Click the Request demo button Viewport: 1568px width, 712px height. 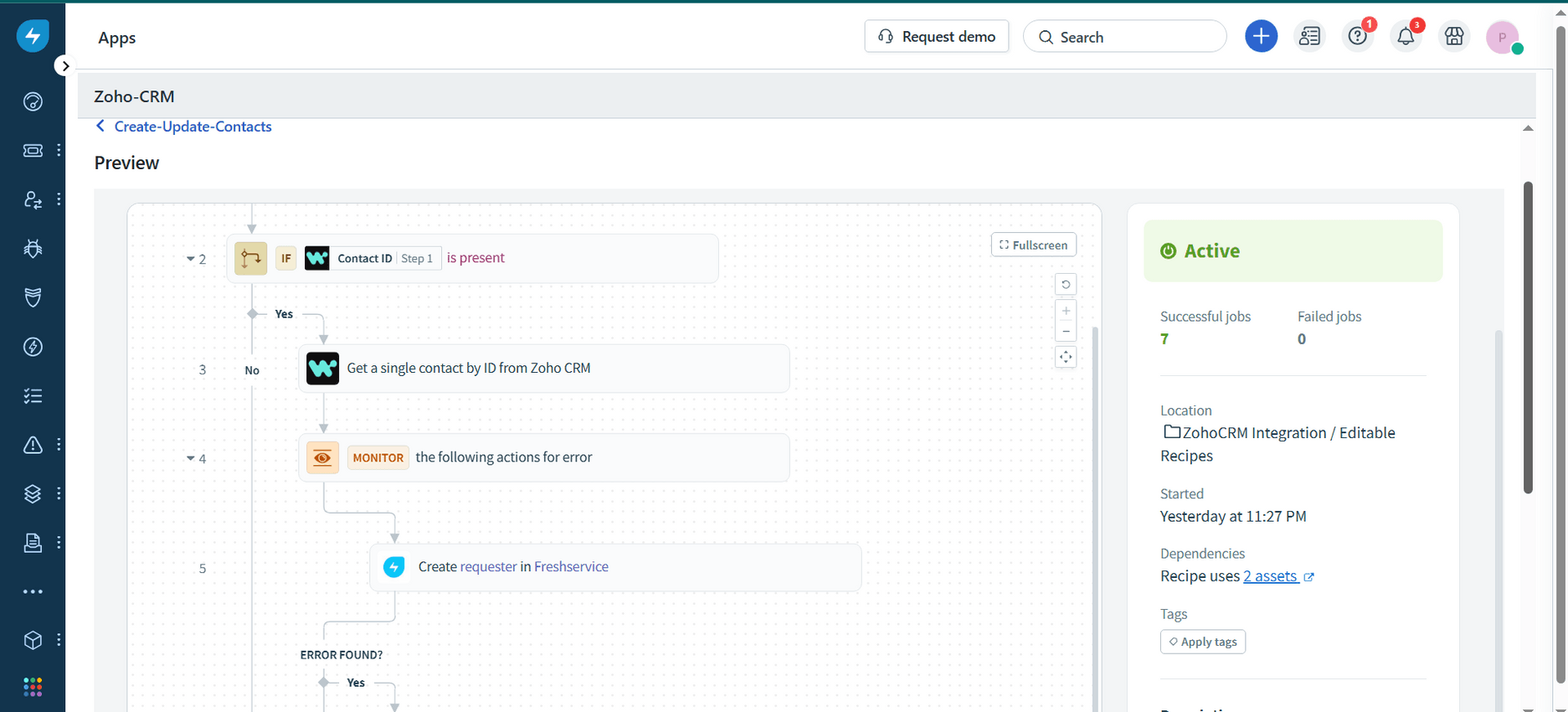936,37
